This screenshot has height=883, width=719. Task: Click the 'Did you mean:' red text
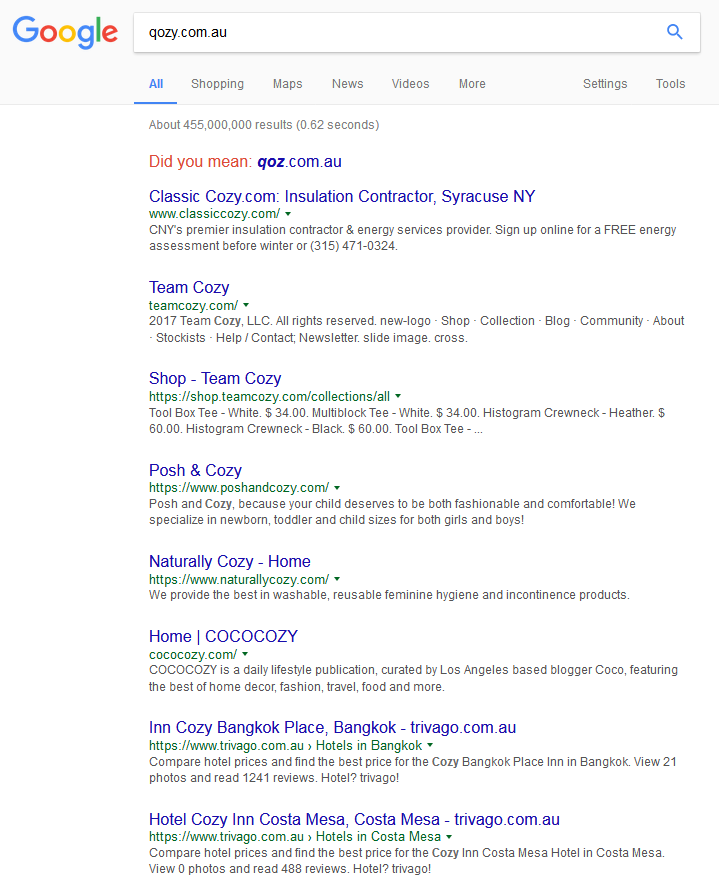coord(200,162)
